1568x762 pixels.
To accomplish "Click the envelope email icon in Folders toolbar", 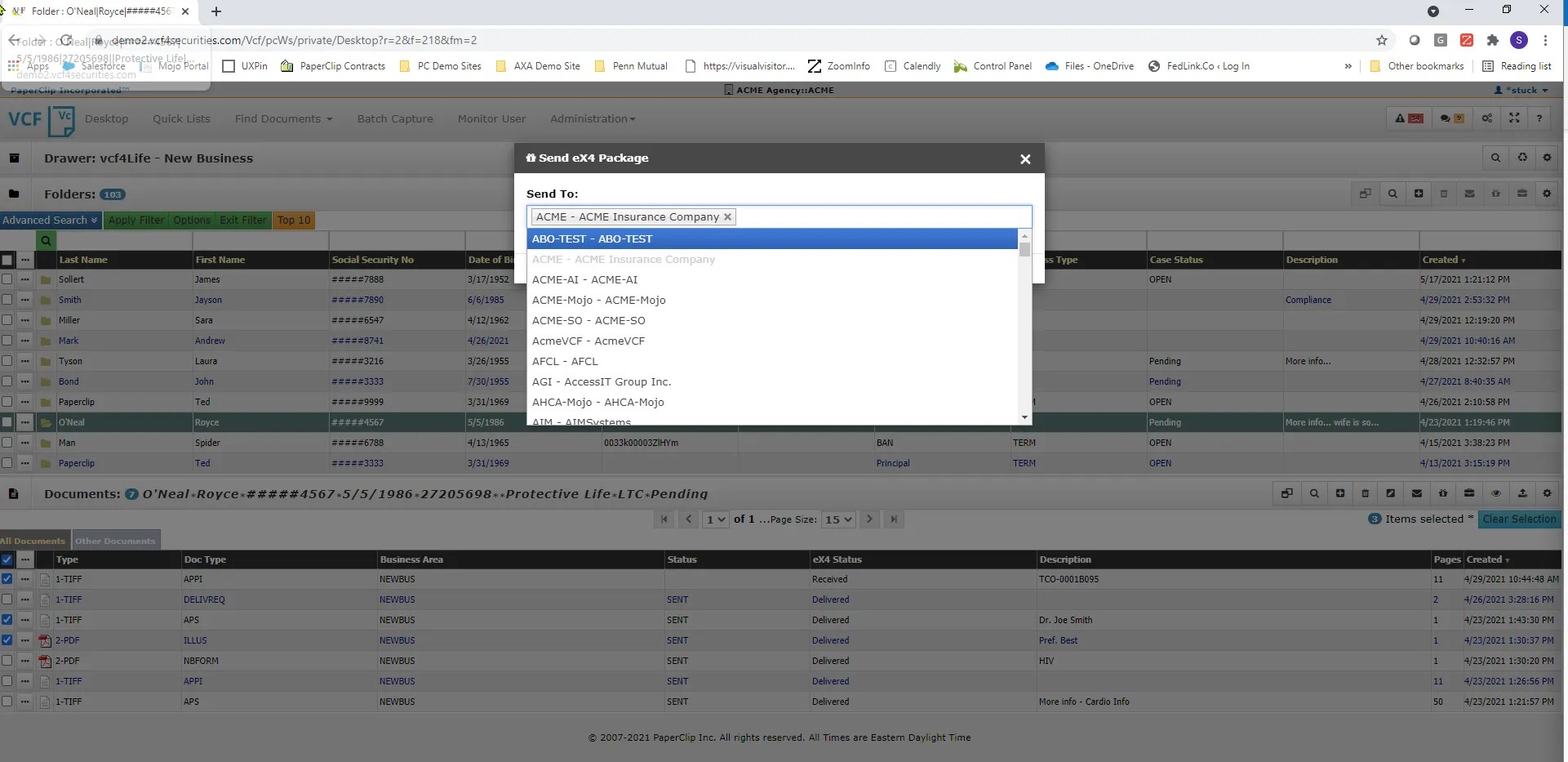I will 1470,194.
